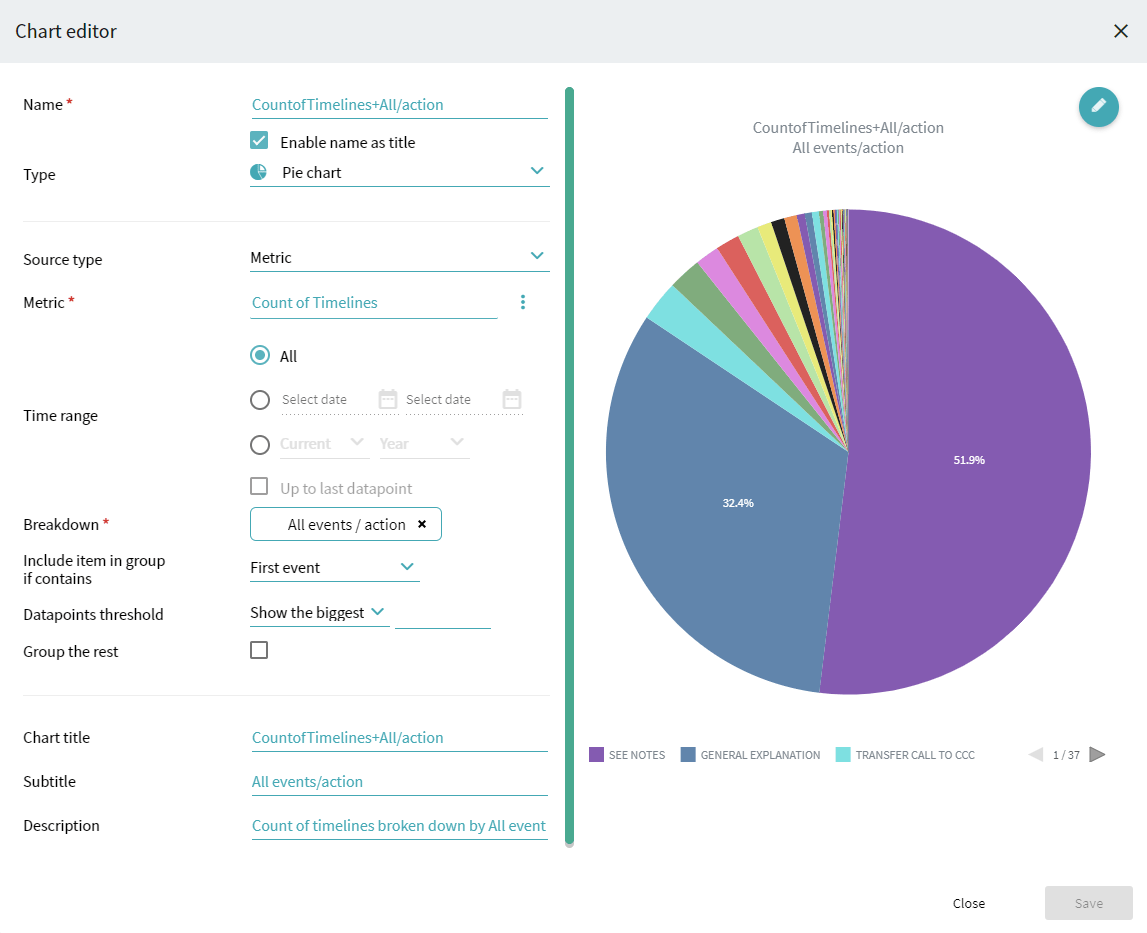Click the pencil edit chart button

pyautogui.click(x=1098, y=107)
